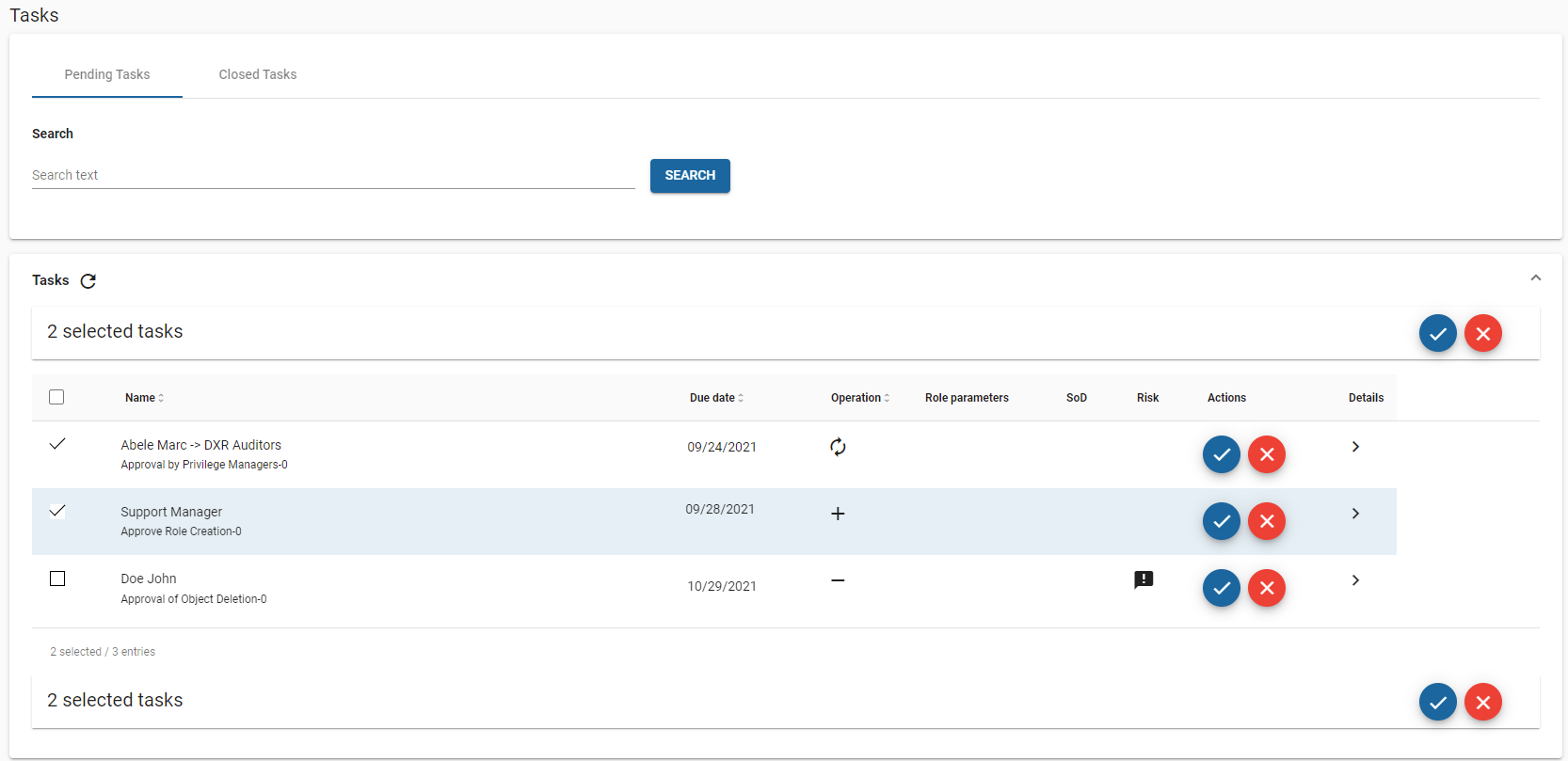This screenshot has width=1568, height=761.
Task: Refresh the Tasks list
Action: click(88, 281)
